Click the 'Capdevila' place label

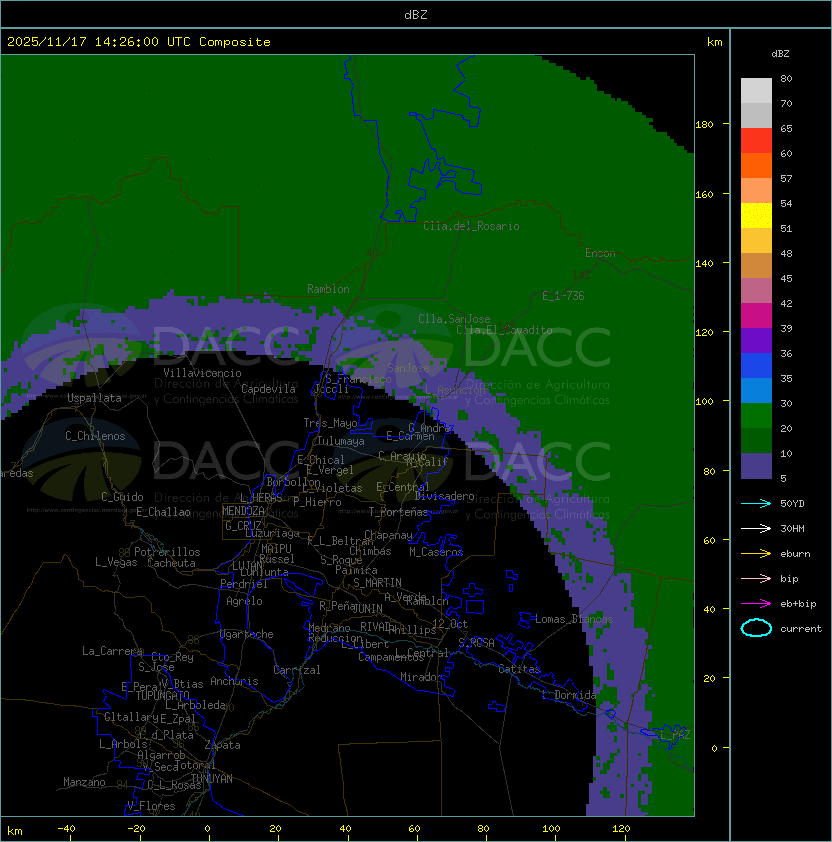coord(268,389)
